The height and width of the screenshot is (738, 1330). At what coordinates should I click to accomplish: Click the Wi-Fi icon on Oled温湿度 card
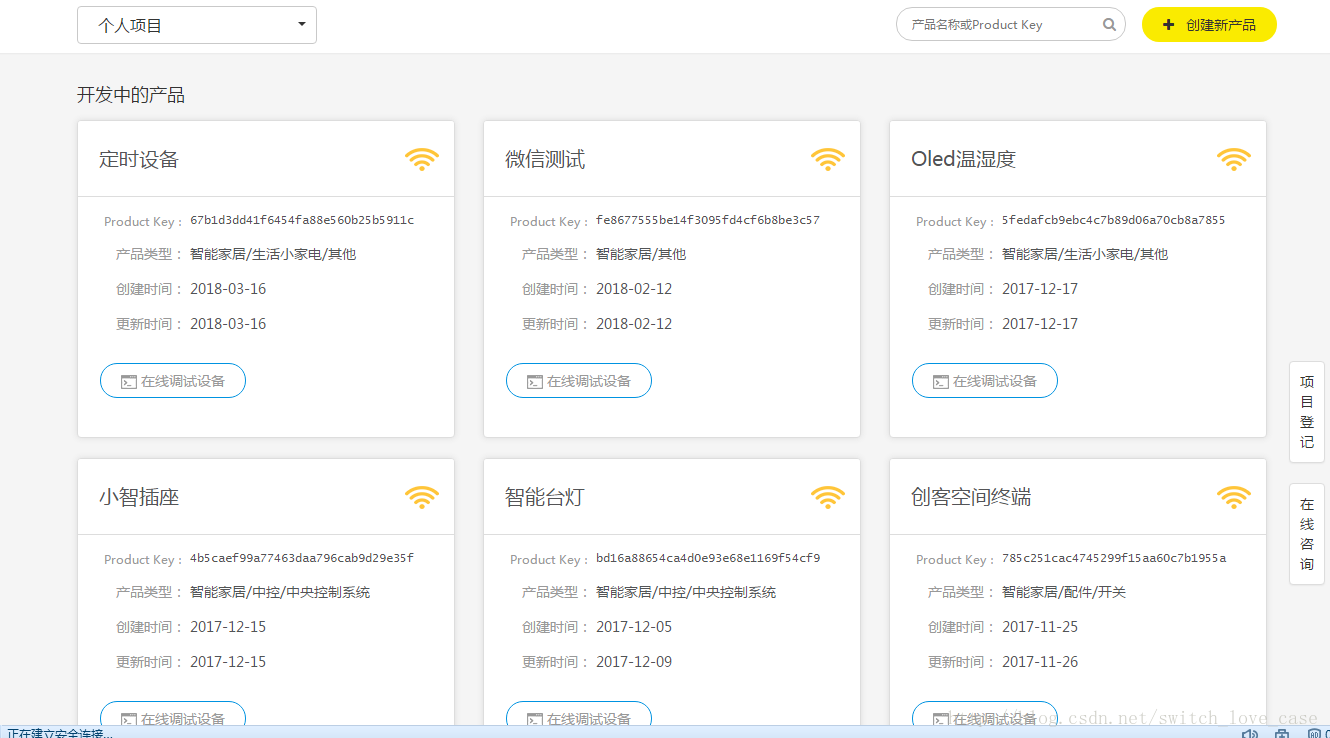click(x=1233, y=159)
